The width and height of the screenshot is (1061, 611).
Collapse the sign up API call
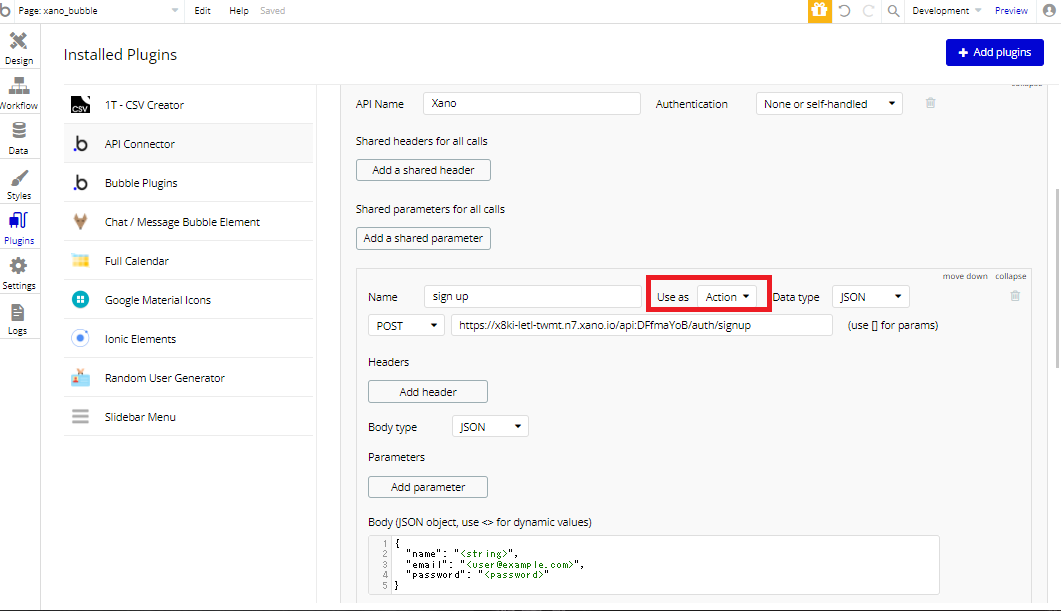pos(1010,276)
